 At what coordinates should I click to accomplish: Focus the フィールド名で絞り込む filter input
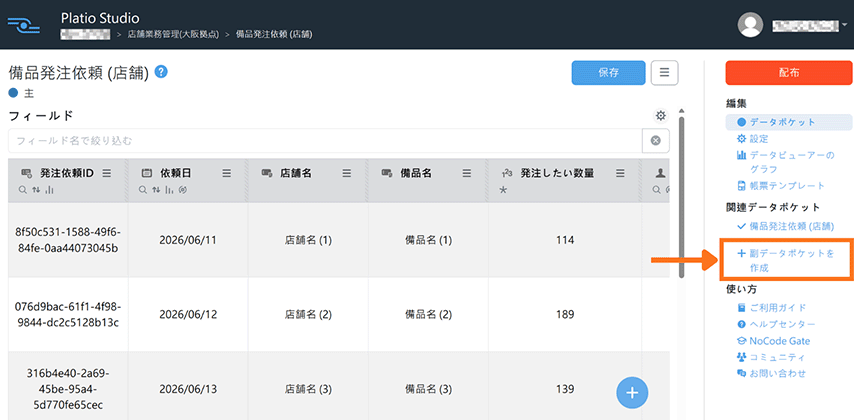pyautogui.click(x=325, y=141)
